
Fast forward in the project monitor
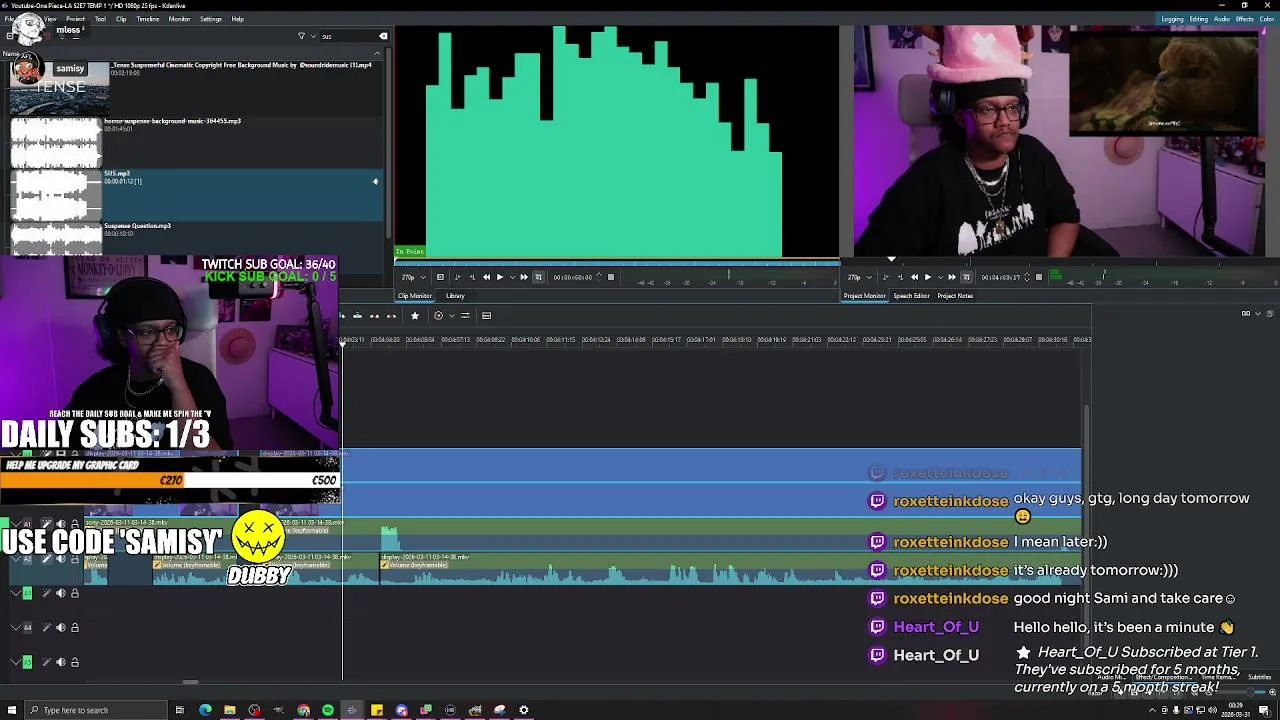[952, 277]
